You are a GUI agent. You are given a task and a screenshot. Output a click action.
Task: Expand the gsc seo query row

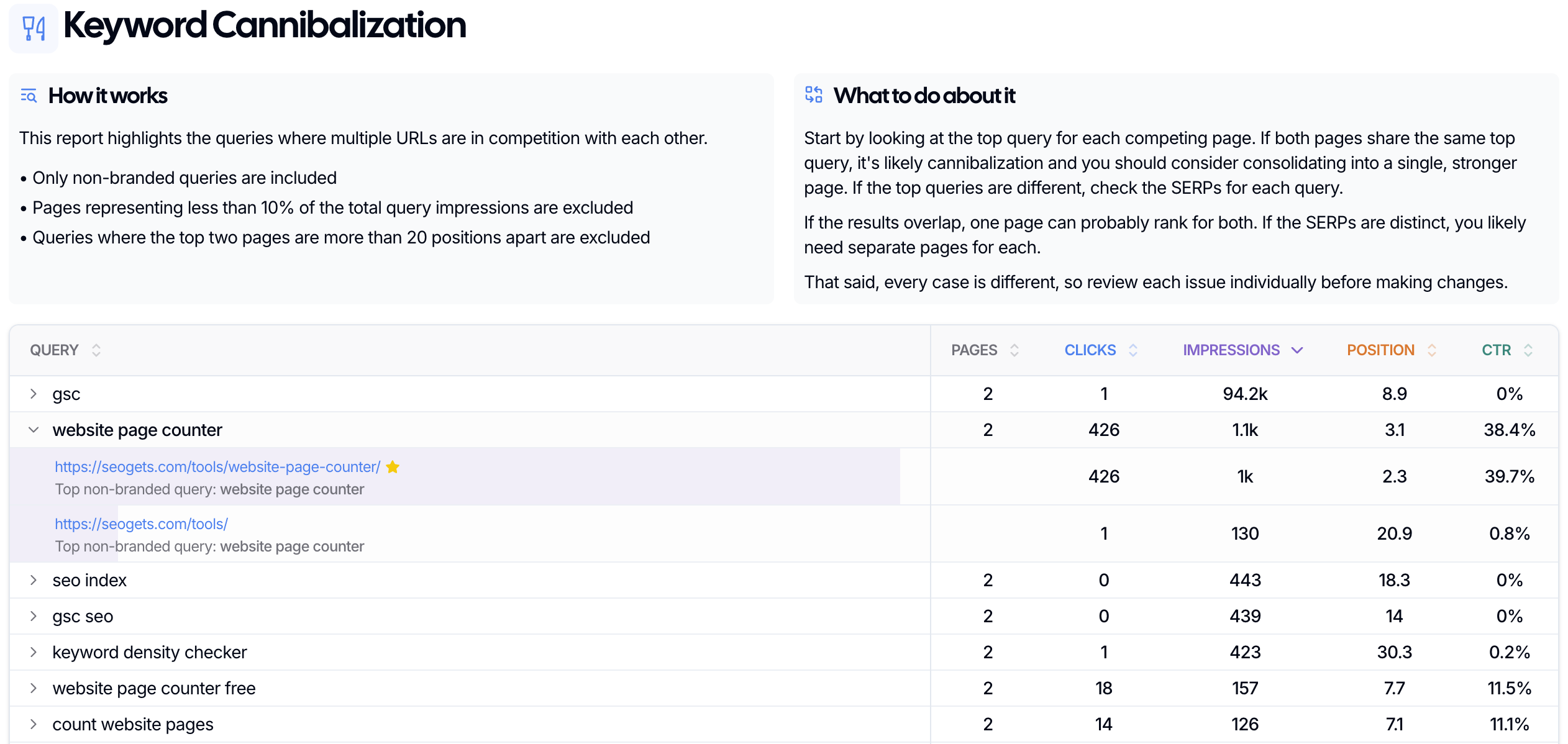[34, 616]
